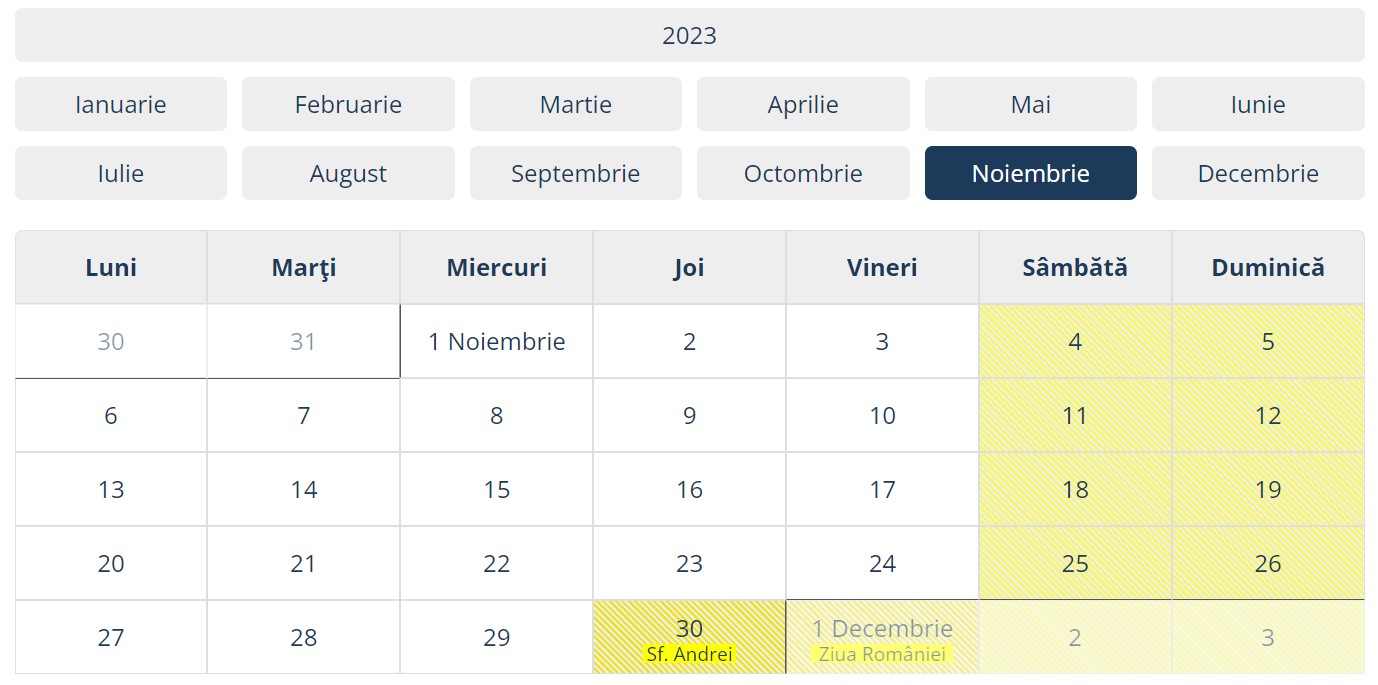Click the Sf. Andrei holiday label
This screenshot has width=1378, height=685.
coord(689,655)
